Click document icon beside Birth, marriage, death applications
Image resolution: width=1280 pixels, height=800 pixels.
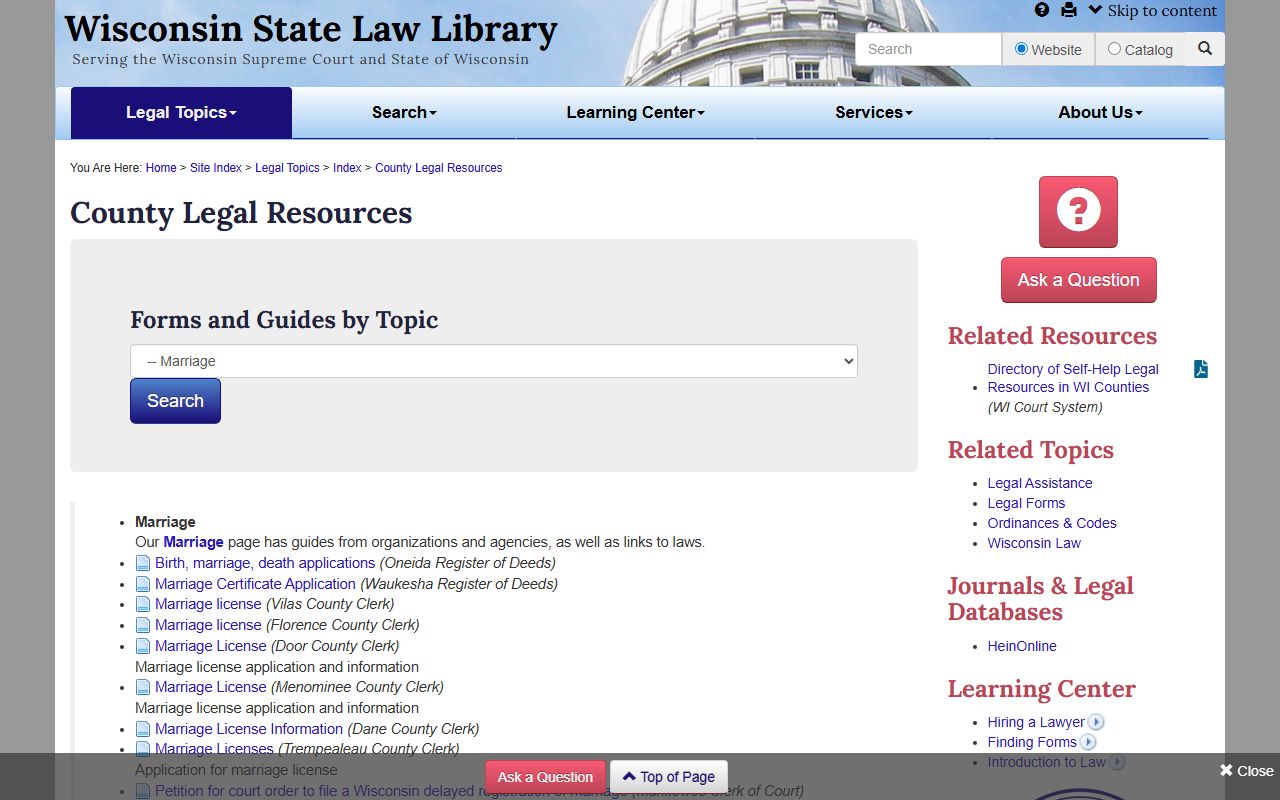pos(143,563)
